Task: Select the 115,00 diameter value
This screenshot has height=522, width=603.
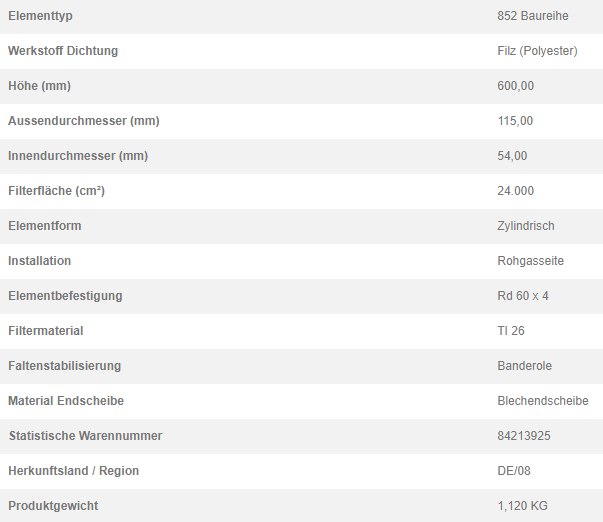Action: tap(515, 121)
